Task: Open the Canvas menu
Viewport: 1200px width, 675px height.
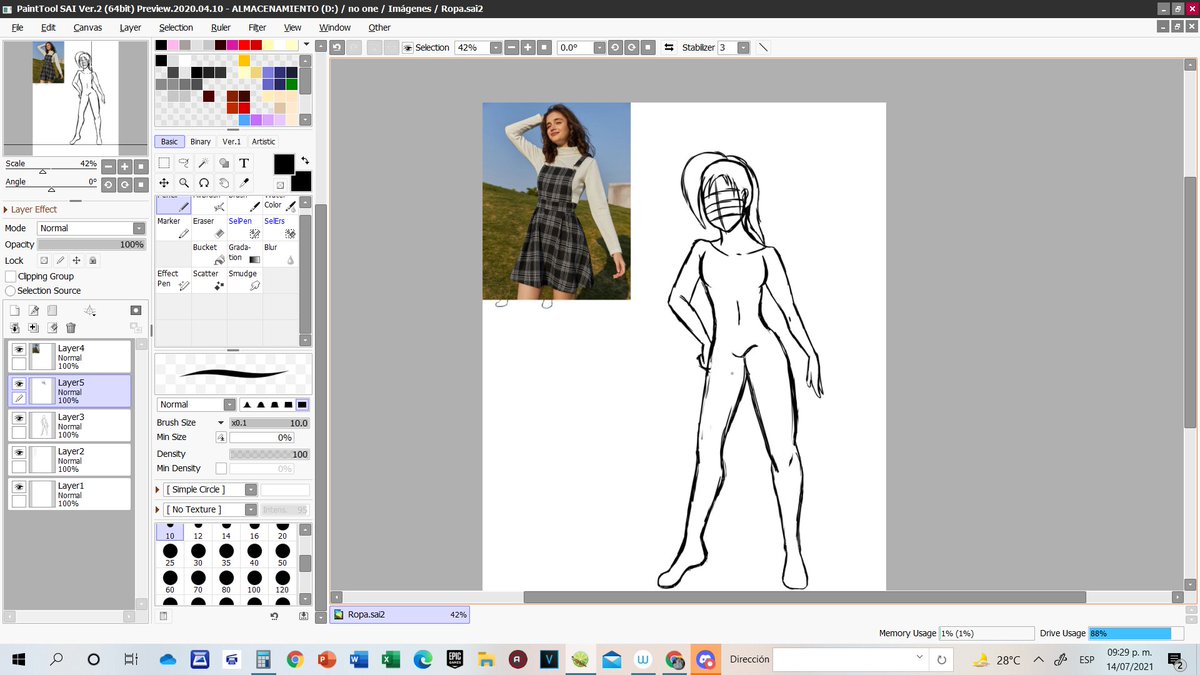Action: (87, 27)
